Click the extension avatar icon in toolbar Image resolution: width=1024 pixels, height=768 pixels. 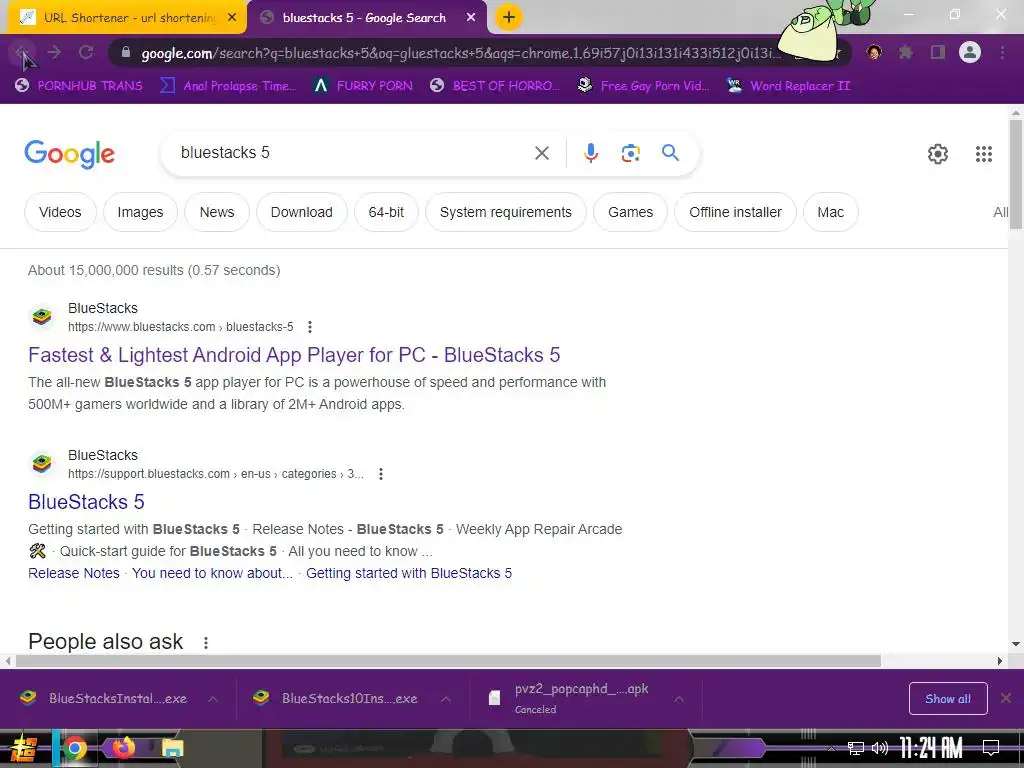874,52
